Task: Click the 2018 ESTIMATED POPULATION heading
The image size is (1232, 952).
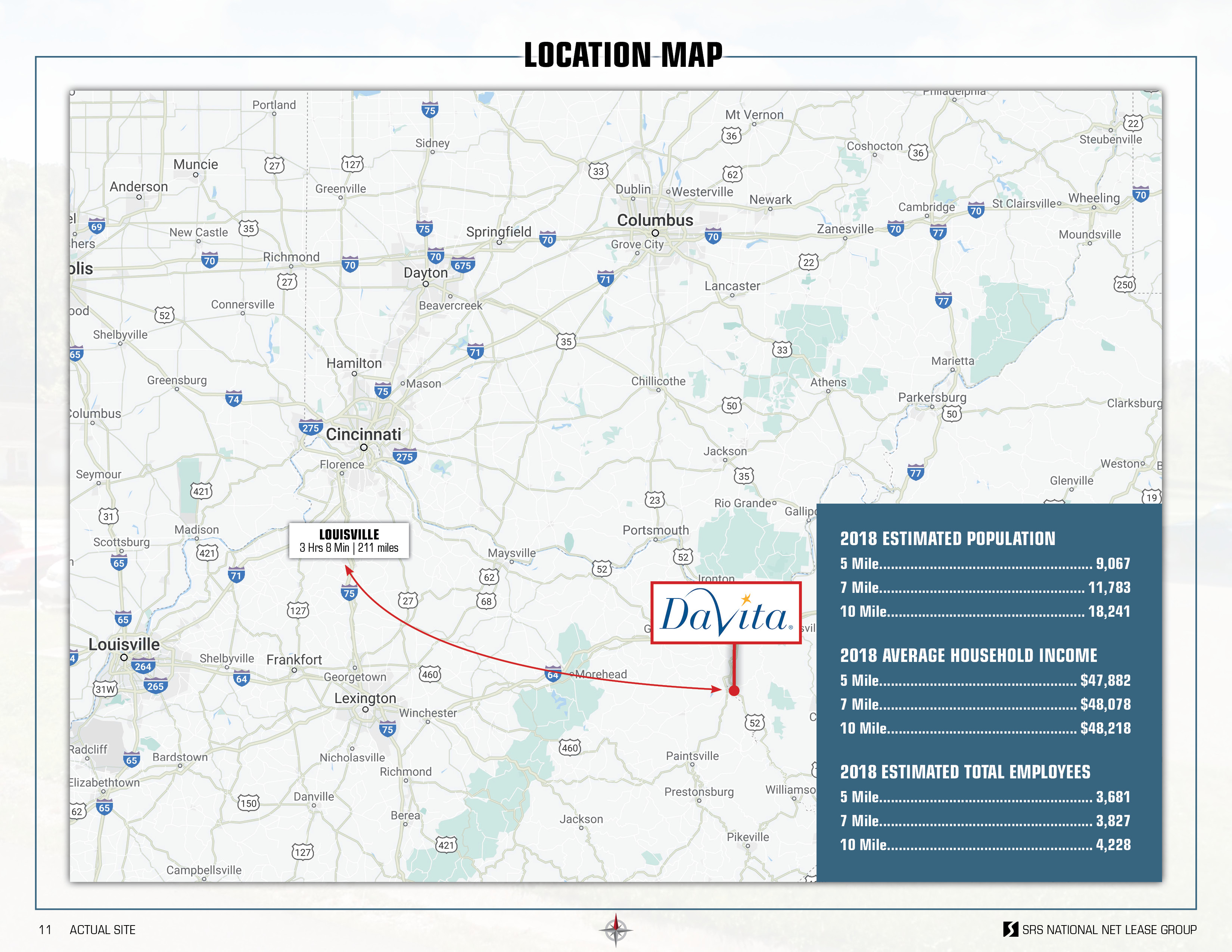Action: point(947,539)
